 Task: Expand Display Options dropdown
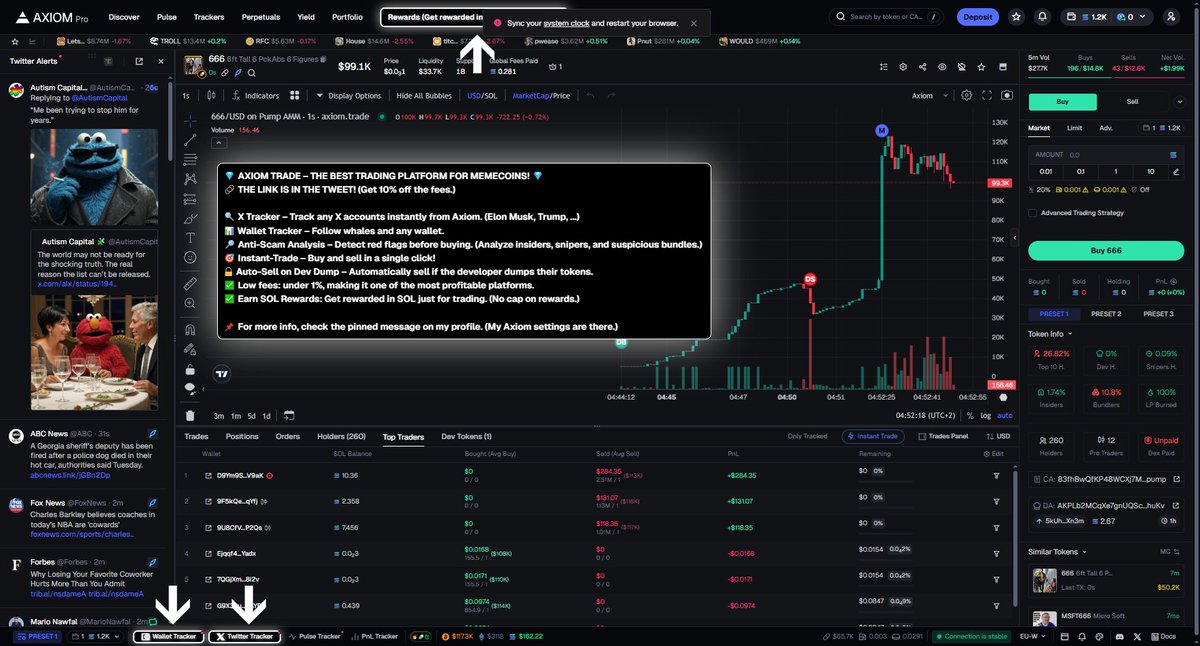click(348, 96)
